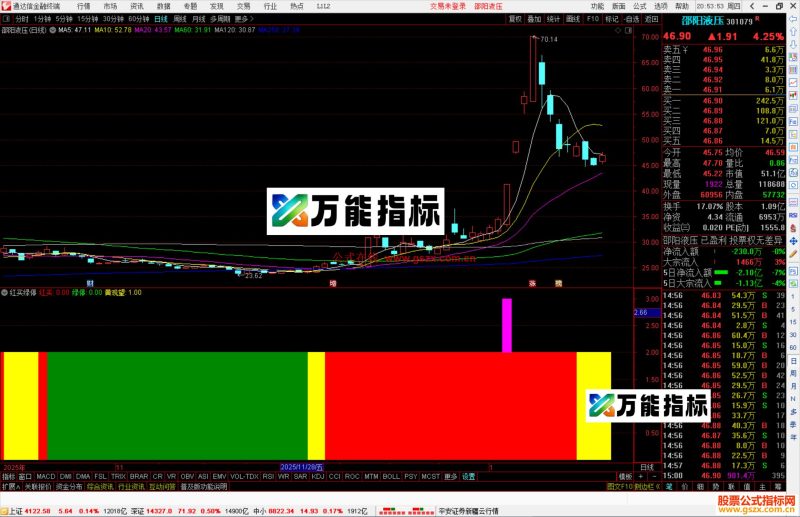
Task: Switch chart to 分时 period
Action: point(22,19)
